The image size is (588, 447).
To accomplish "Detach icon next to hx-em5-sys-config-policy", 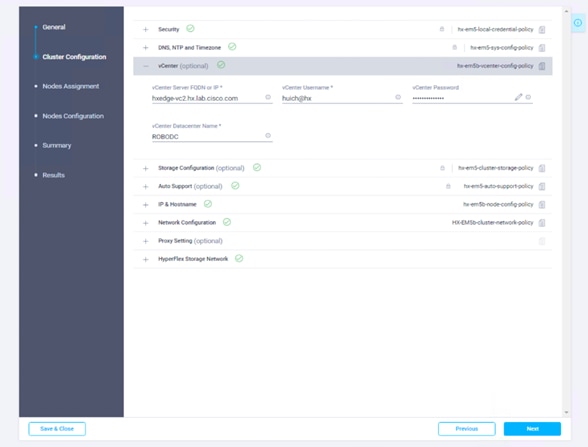I will coord(454,47).
